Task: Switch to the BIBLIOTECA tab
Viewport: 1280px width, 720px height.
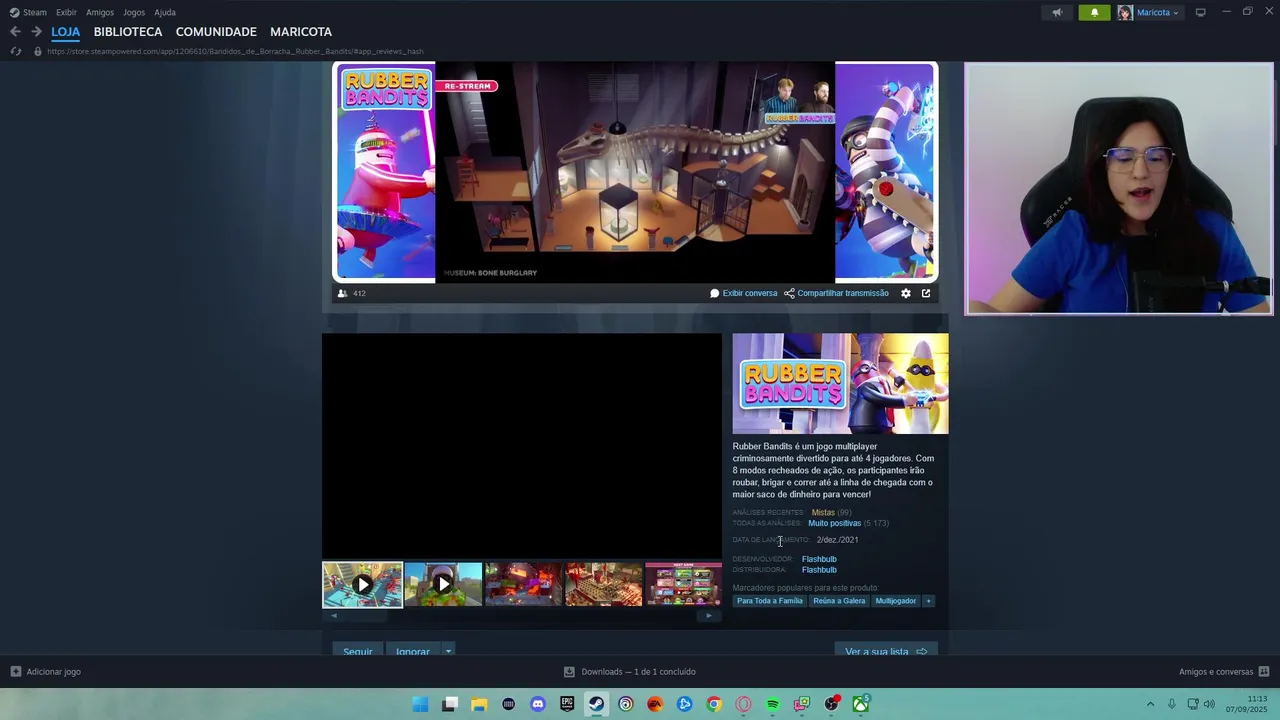Action: pos(128,32)
